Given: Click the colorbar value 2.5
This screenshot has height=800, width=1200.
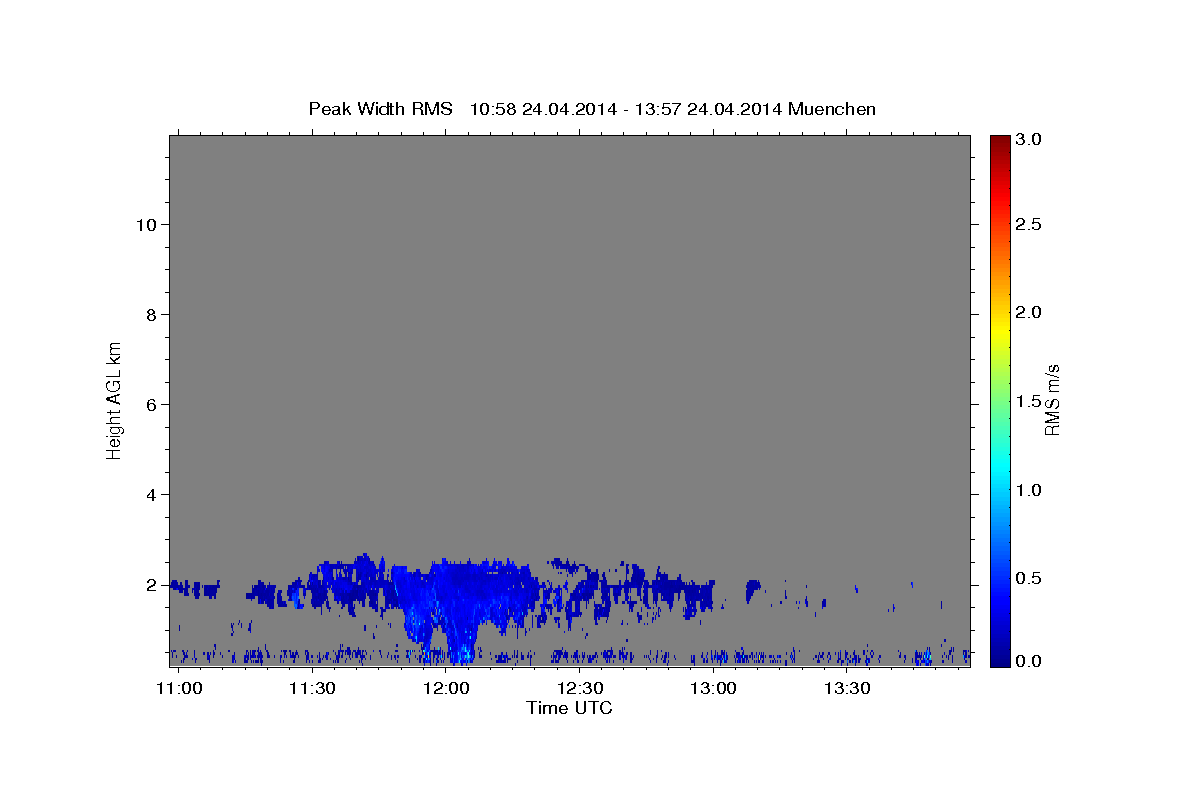Looking at the screenshot, I should point(1028,225).
